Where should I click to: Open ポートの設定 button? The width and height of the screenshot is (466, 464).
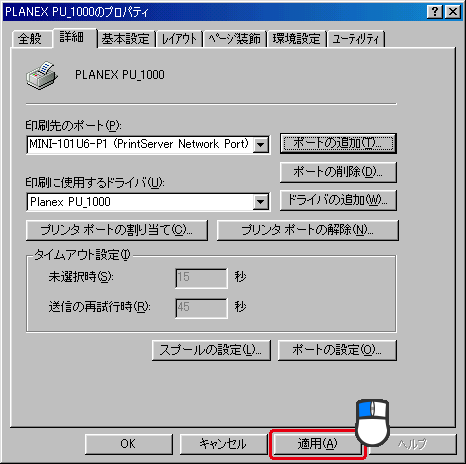pos(337,350)
